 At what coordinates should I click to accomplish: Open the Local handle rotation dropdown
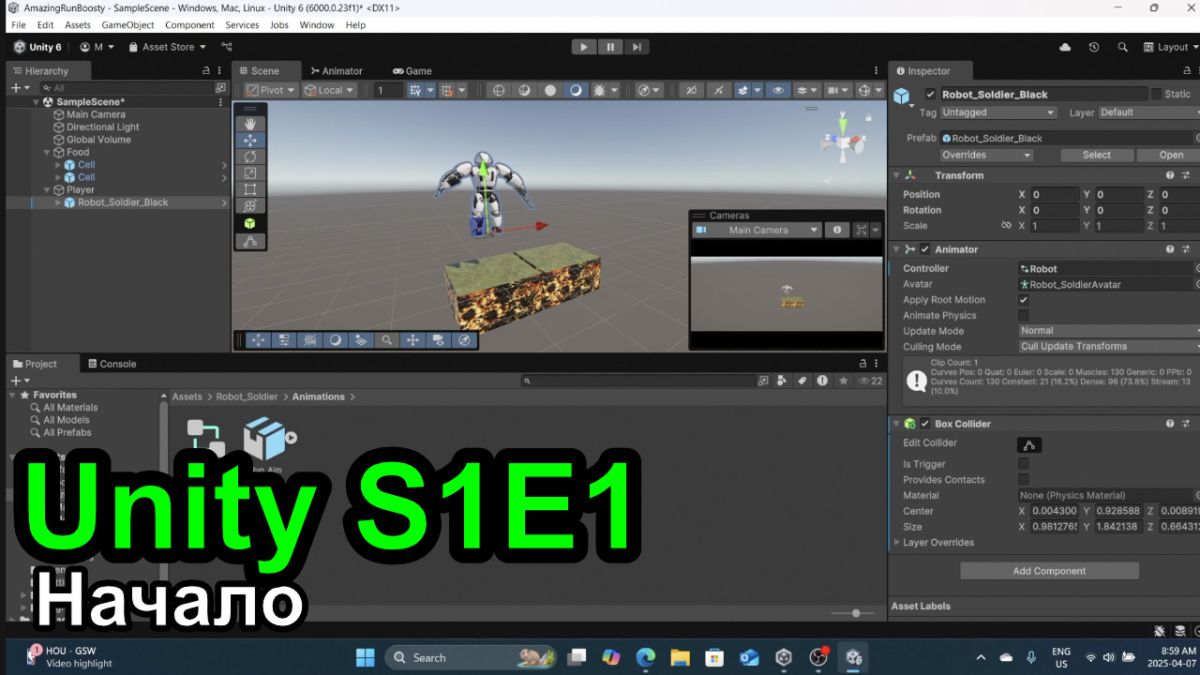[330, 90]
